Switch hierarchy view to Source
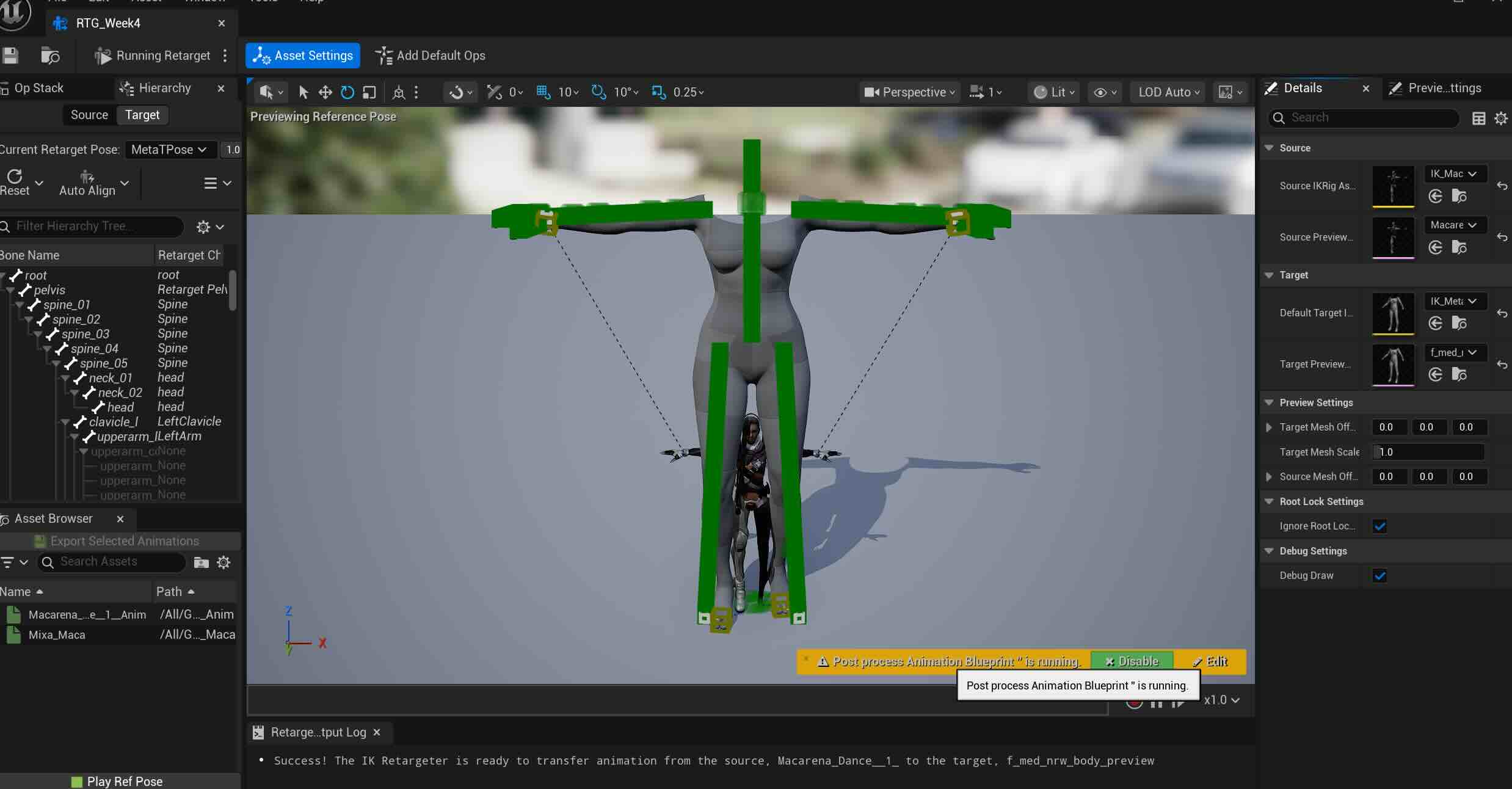Screen dimensions: 1512x789 pos(89,115)
